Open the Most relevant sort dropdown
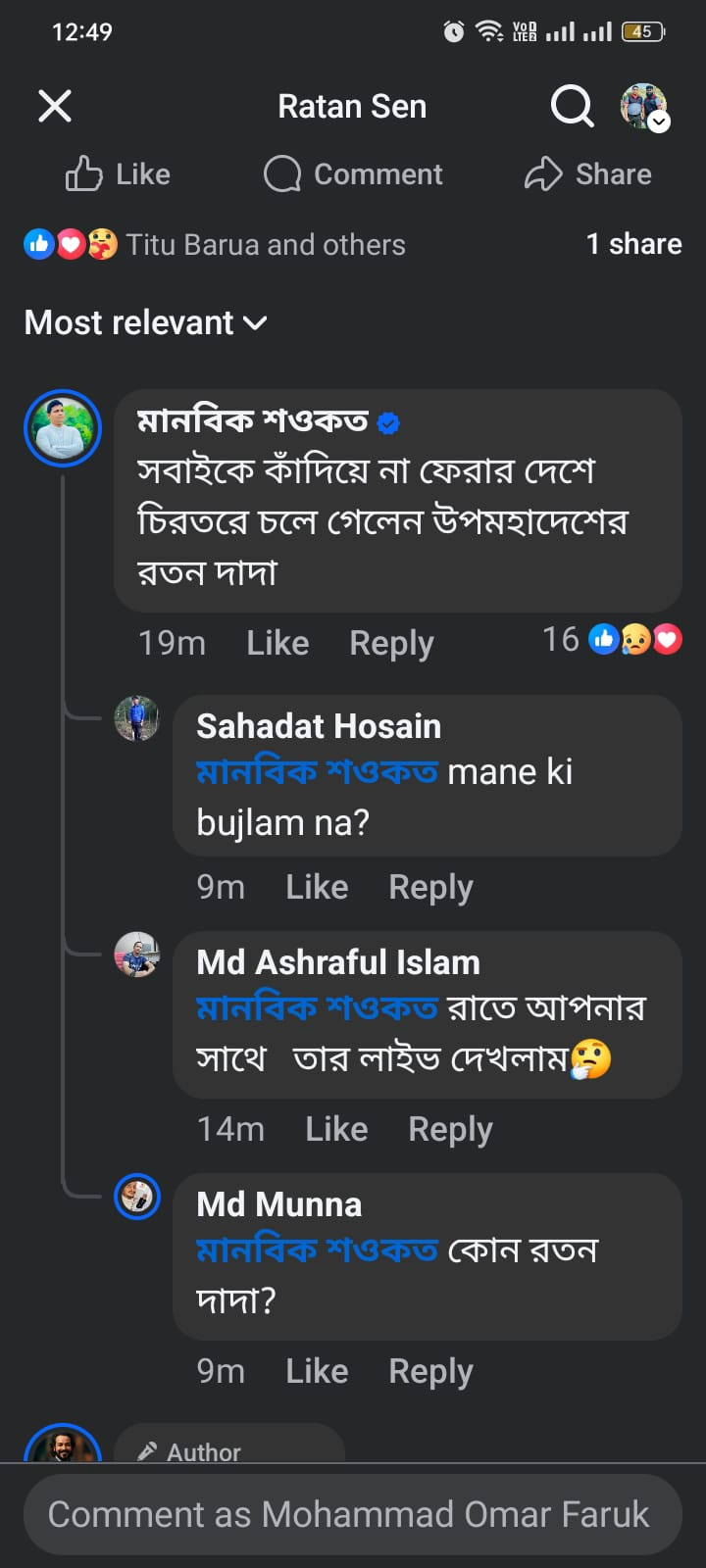The height and width of the screenshot is (1568, 706). pyautogui.click(x=145, y=322)
